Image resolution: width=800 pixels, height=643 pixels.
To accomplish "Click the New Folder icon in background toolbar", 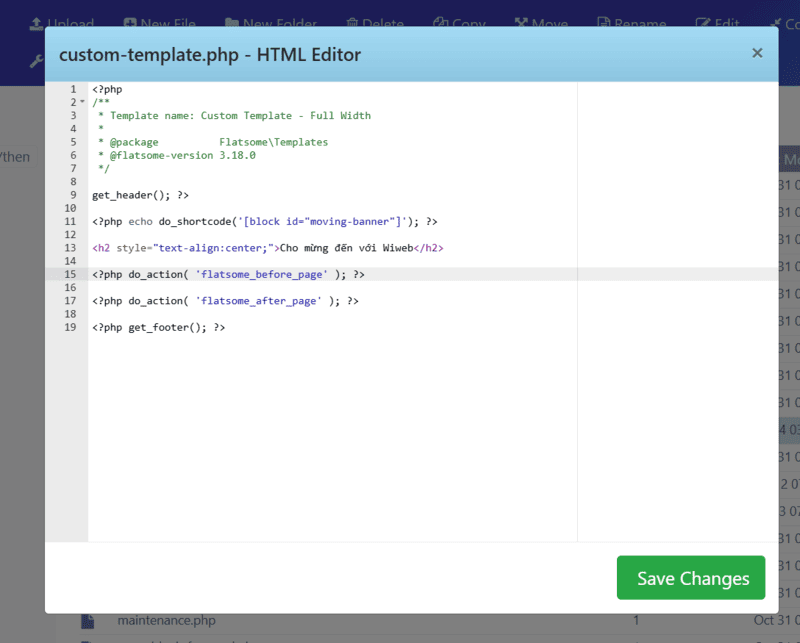I will tap(232, 23).
